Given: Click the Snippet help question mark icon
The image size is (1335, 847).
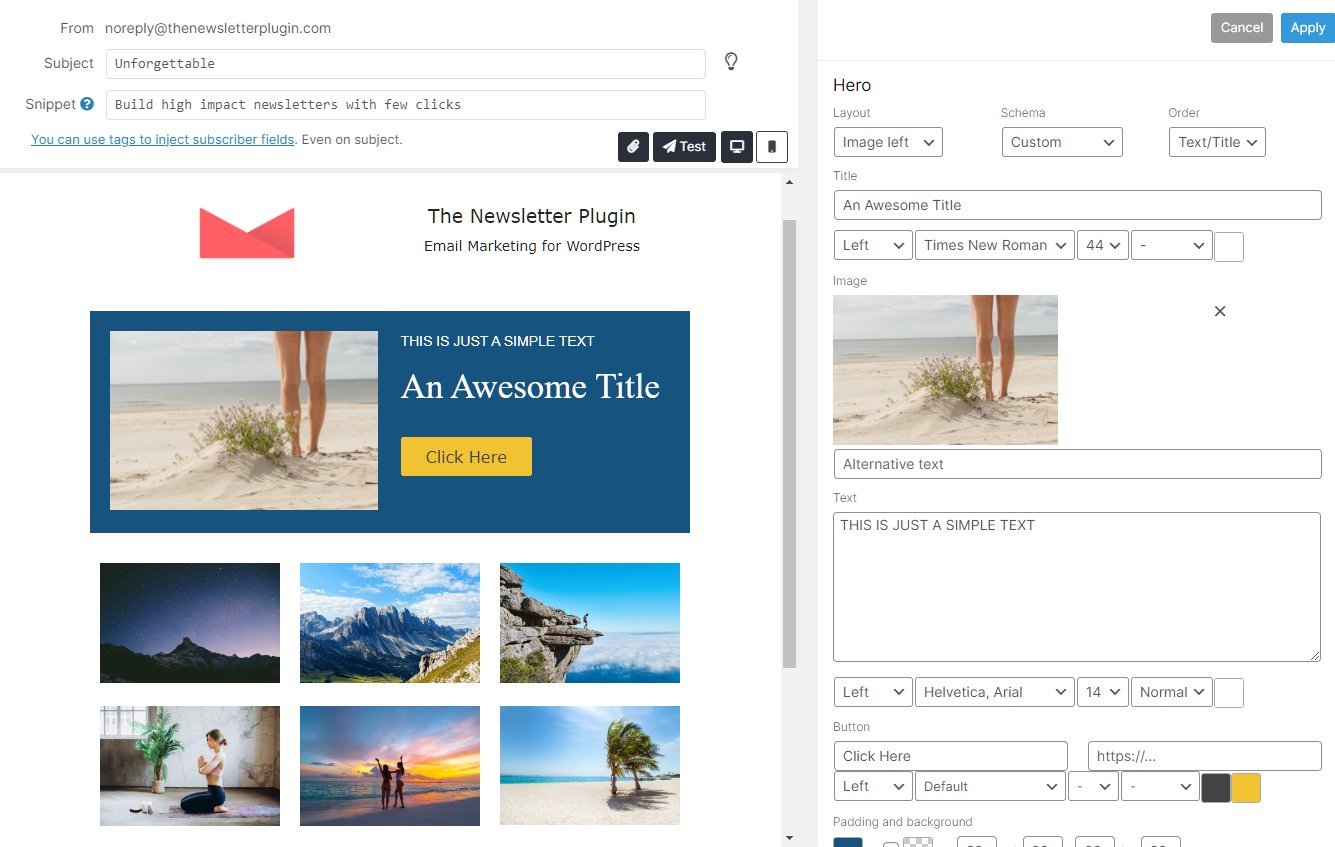Looking at the screenshot, I should (87, 104).
